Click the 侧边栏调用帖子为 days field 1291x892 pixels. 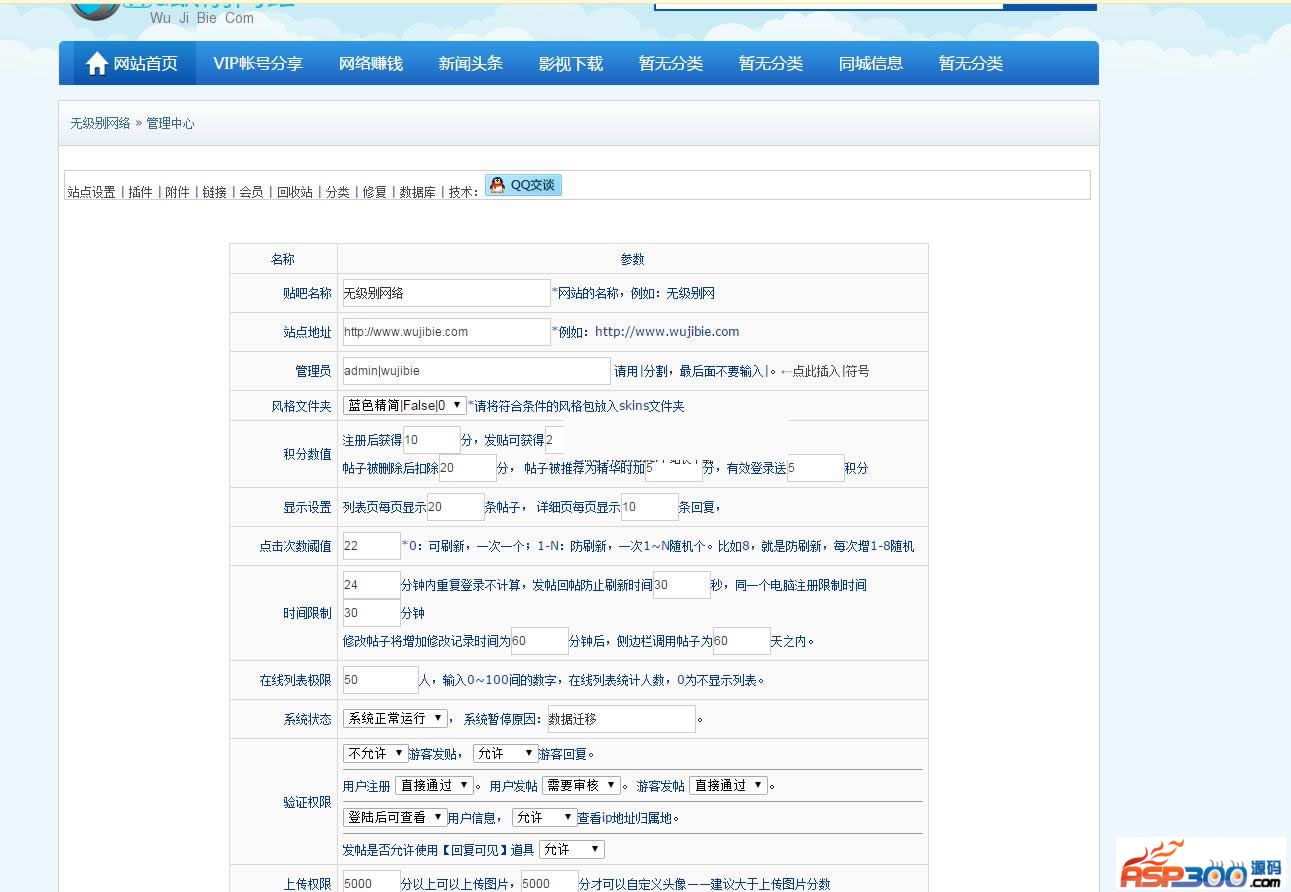(741, 641)
